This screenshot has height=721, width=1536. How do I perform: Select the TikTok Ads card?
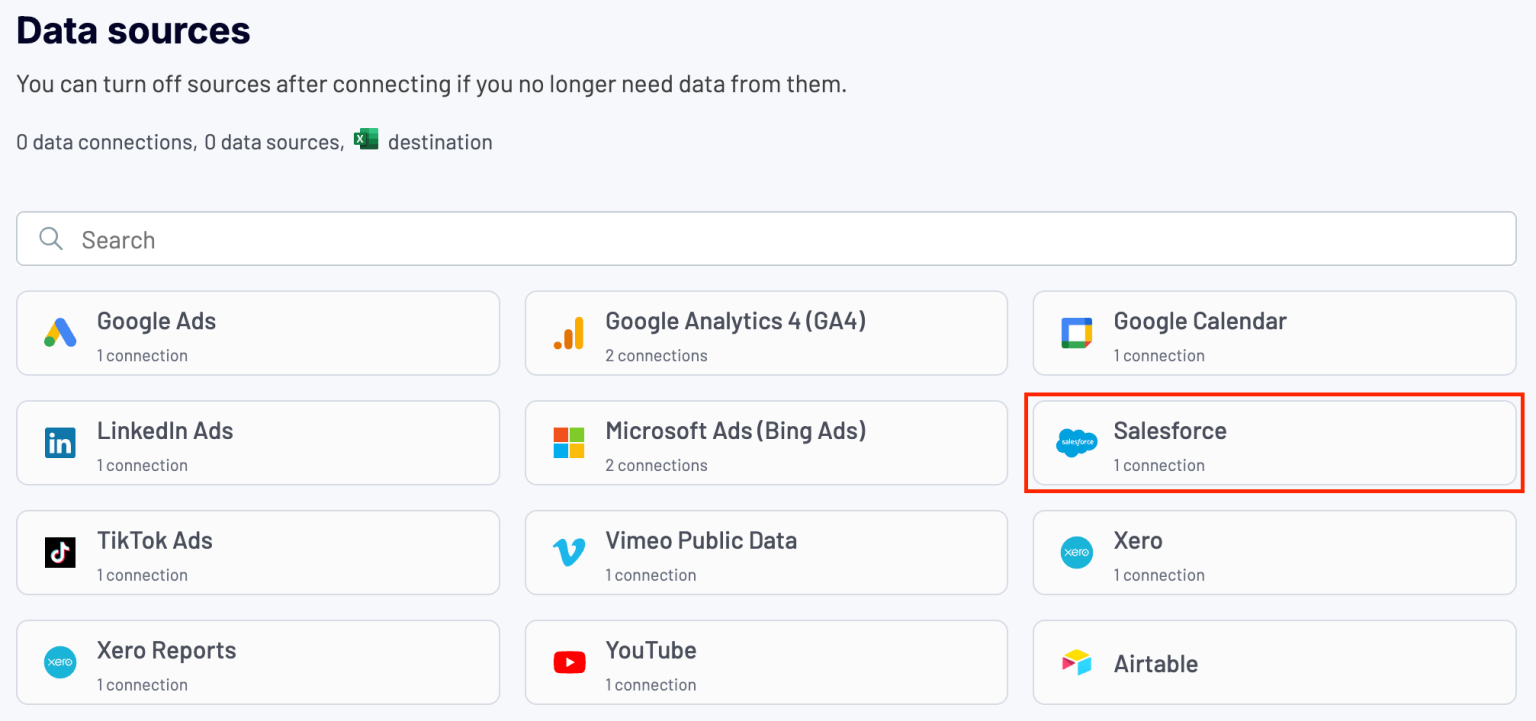coord(258,553)
